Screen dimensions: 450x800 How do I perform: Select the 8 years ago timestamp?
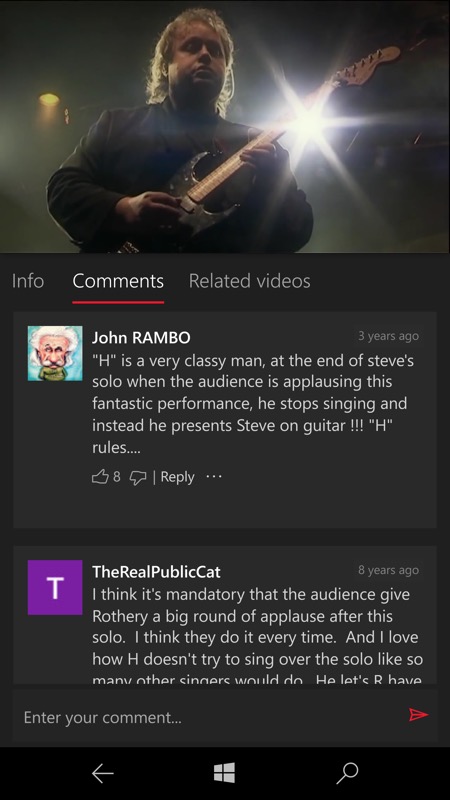[x=388, y=570]
